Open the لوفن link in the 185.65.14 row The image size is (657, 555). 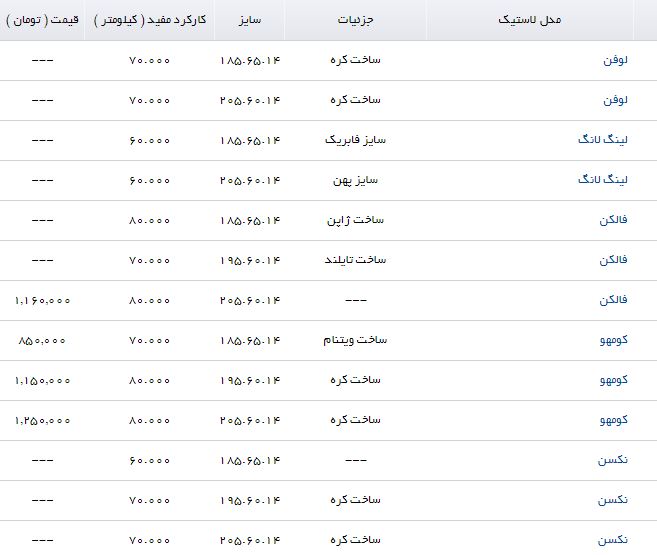615,60
